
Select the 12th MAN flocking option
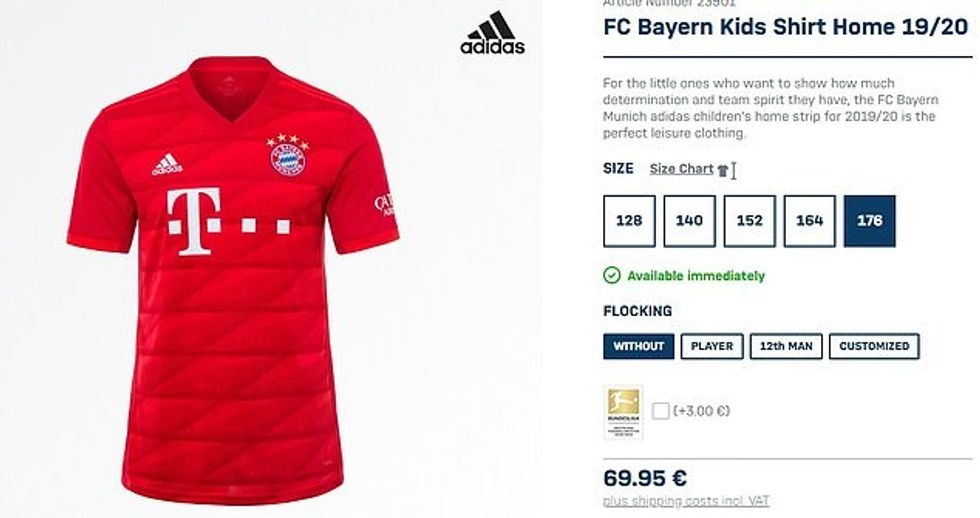pos(786,346)
